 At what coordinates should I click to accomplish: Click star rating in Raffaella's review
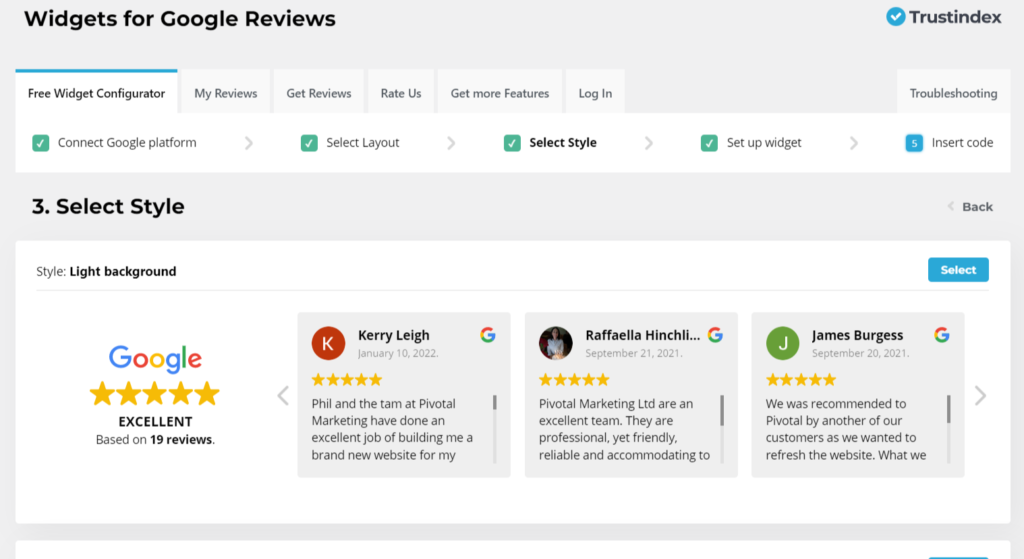coord(574,379)
